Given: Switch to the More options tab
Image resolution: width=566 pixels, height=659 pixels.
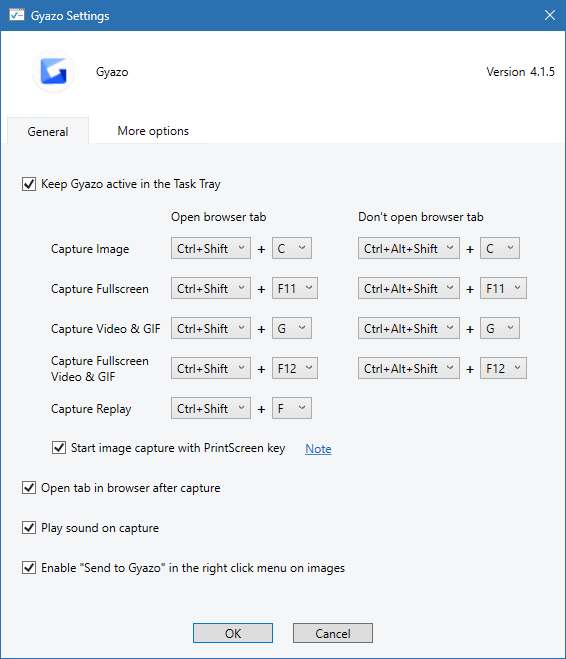Looking at the screenshot, I should click(x=153, y=131).
